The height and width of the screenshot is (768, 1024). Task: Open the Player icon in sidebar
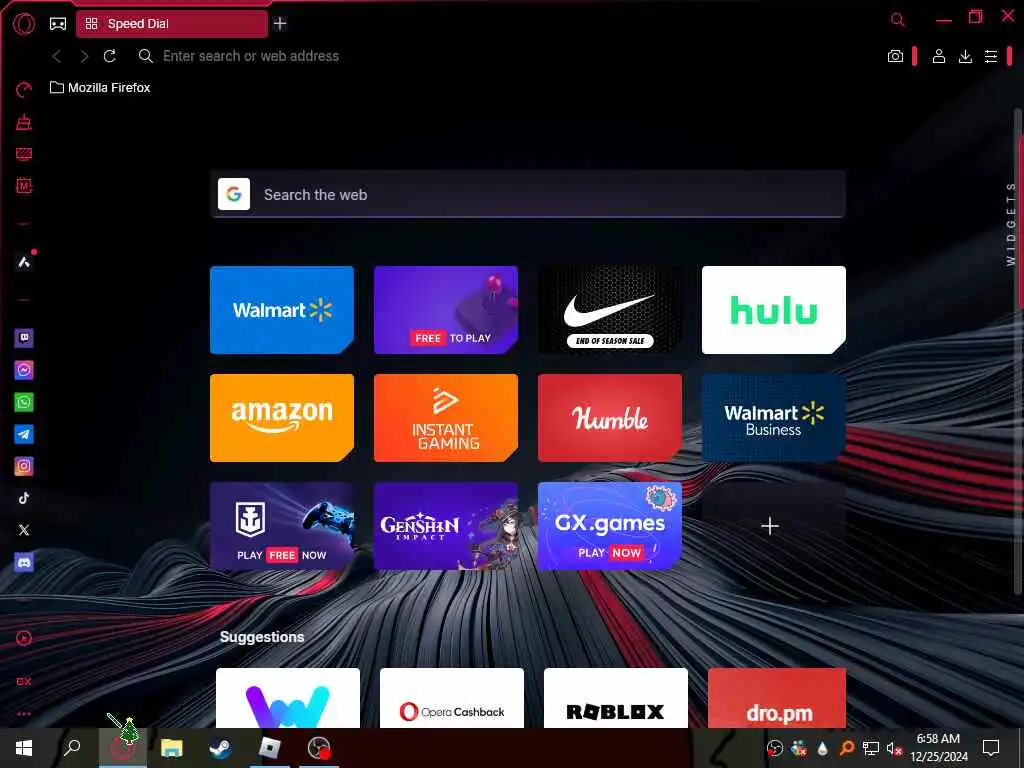pos(24,639)
